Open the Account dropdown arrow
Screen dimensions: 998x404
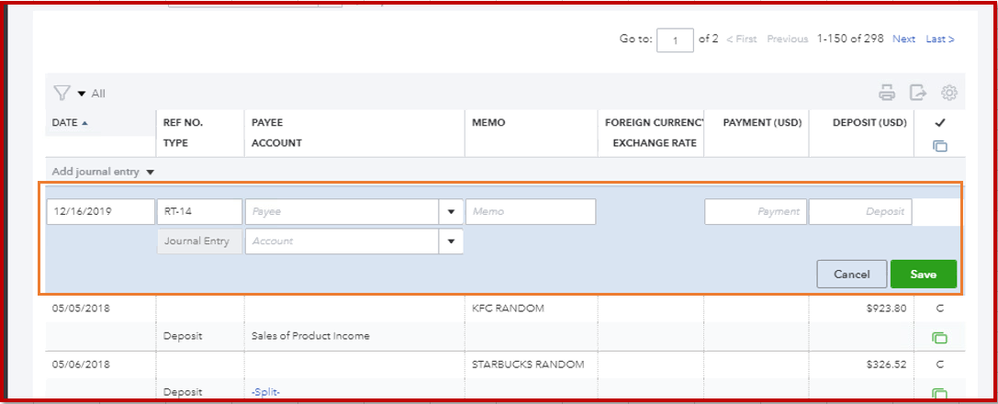pos(451,241)
